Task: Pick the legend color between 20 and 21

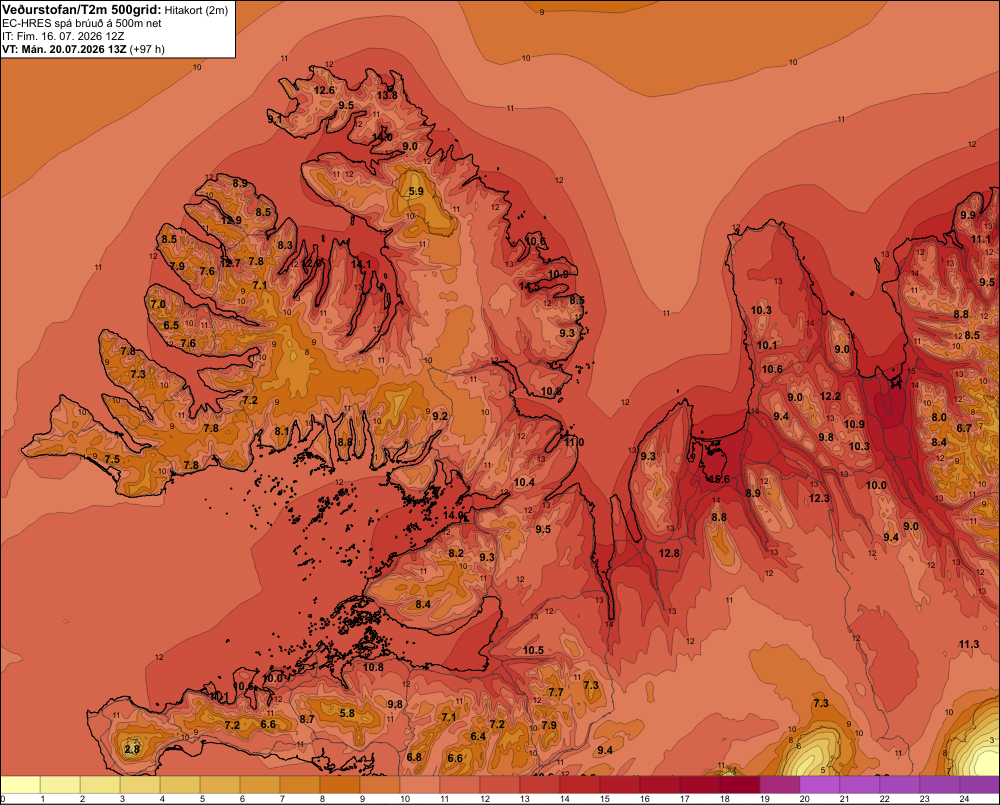Action: (820, 785)
